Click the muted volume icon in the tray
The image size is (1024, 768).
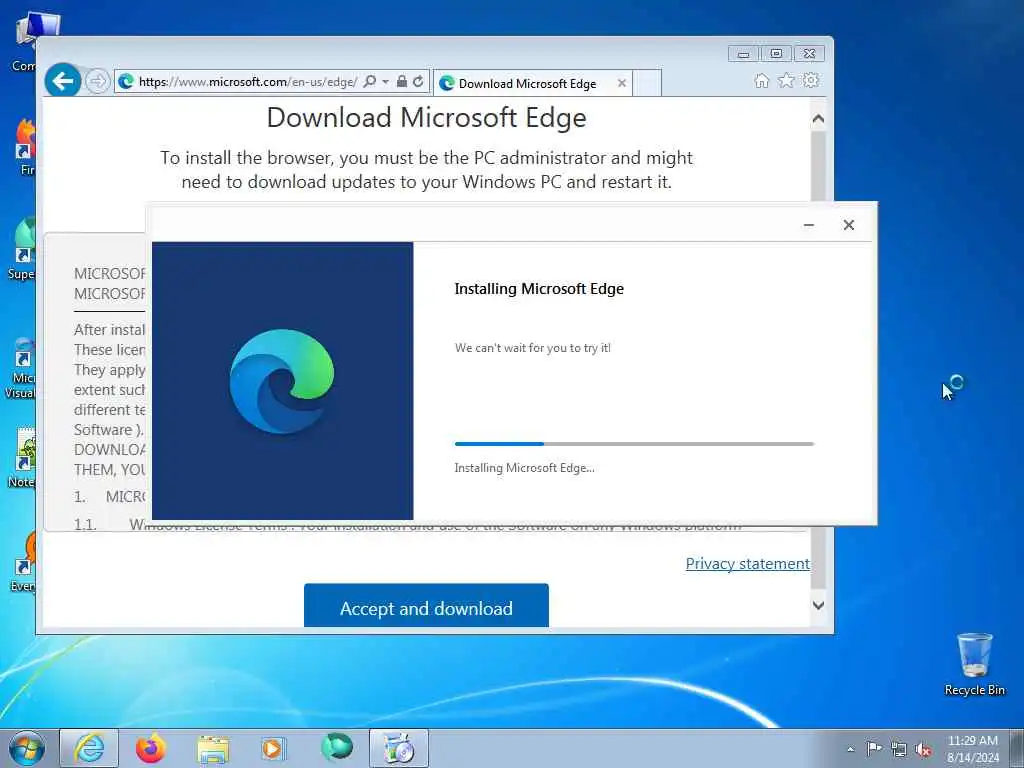[923, 750]
